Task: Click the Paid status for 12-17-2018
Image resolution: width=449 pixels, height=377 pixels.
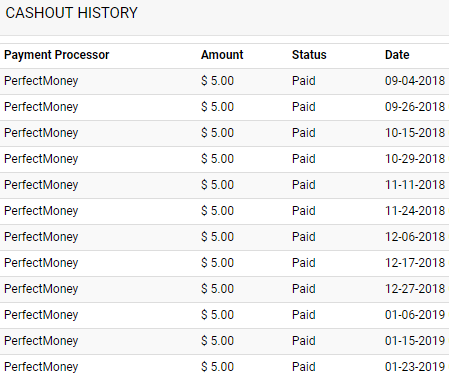Action: [304, 263]
